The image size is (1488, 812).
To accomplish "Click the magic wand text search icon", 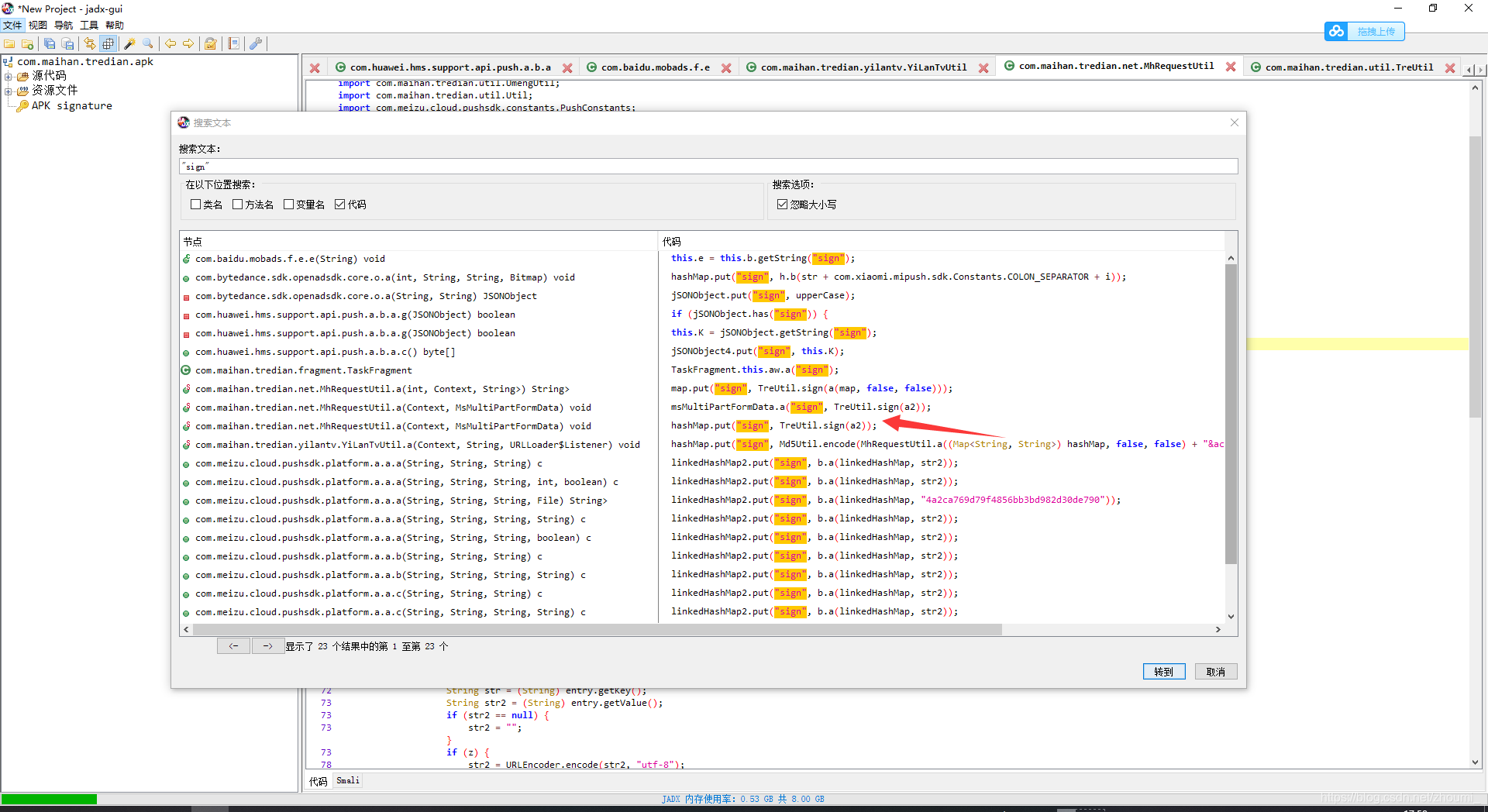I will (130, 44).
